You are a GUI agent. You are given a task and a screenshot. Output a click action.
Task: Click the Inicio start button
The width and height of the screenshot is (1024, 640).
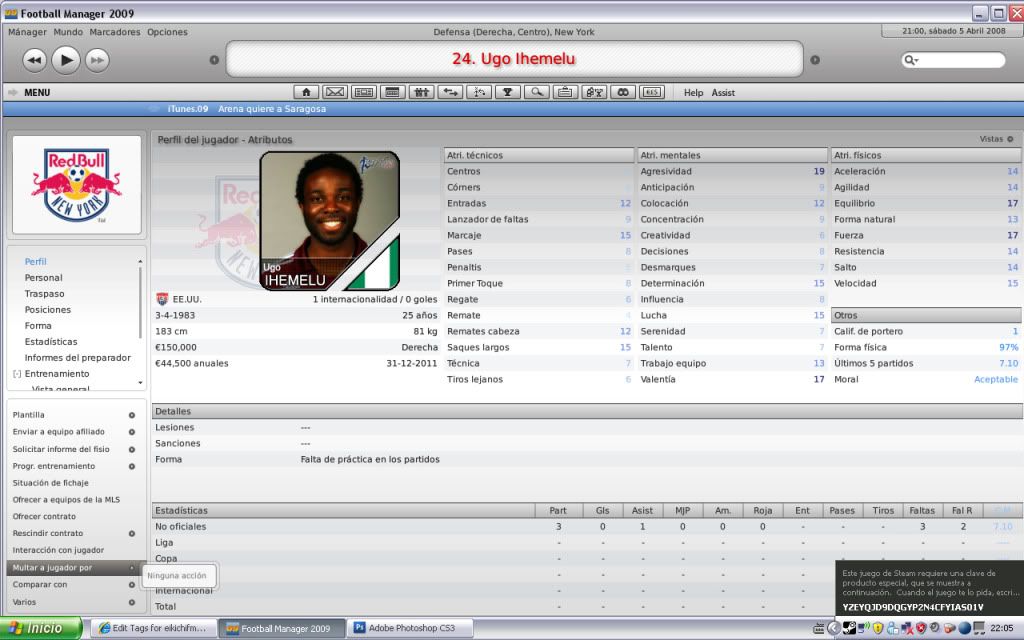pyautogui.click(x=41, y=628)
